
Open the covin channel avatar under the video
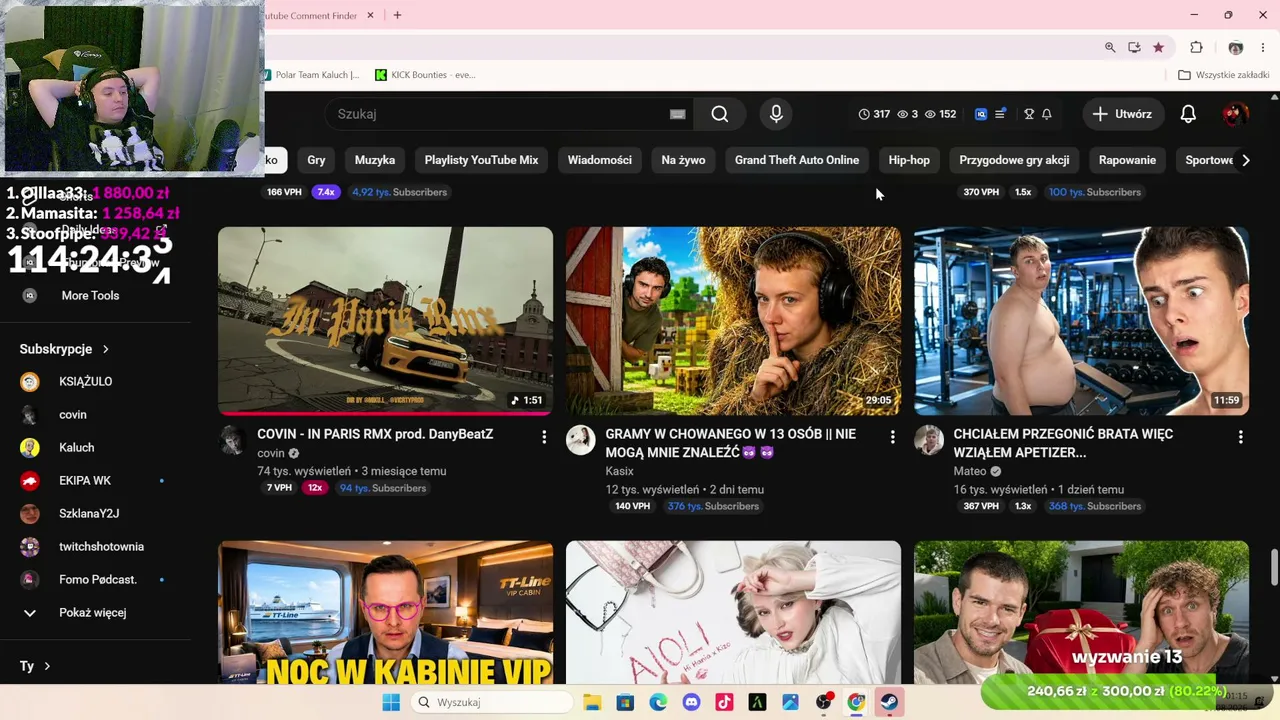tap(233, 440)
